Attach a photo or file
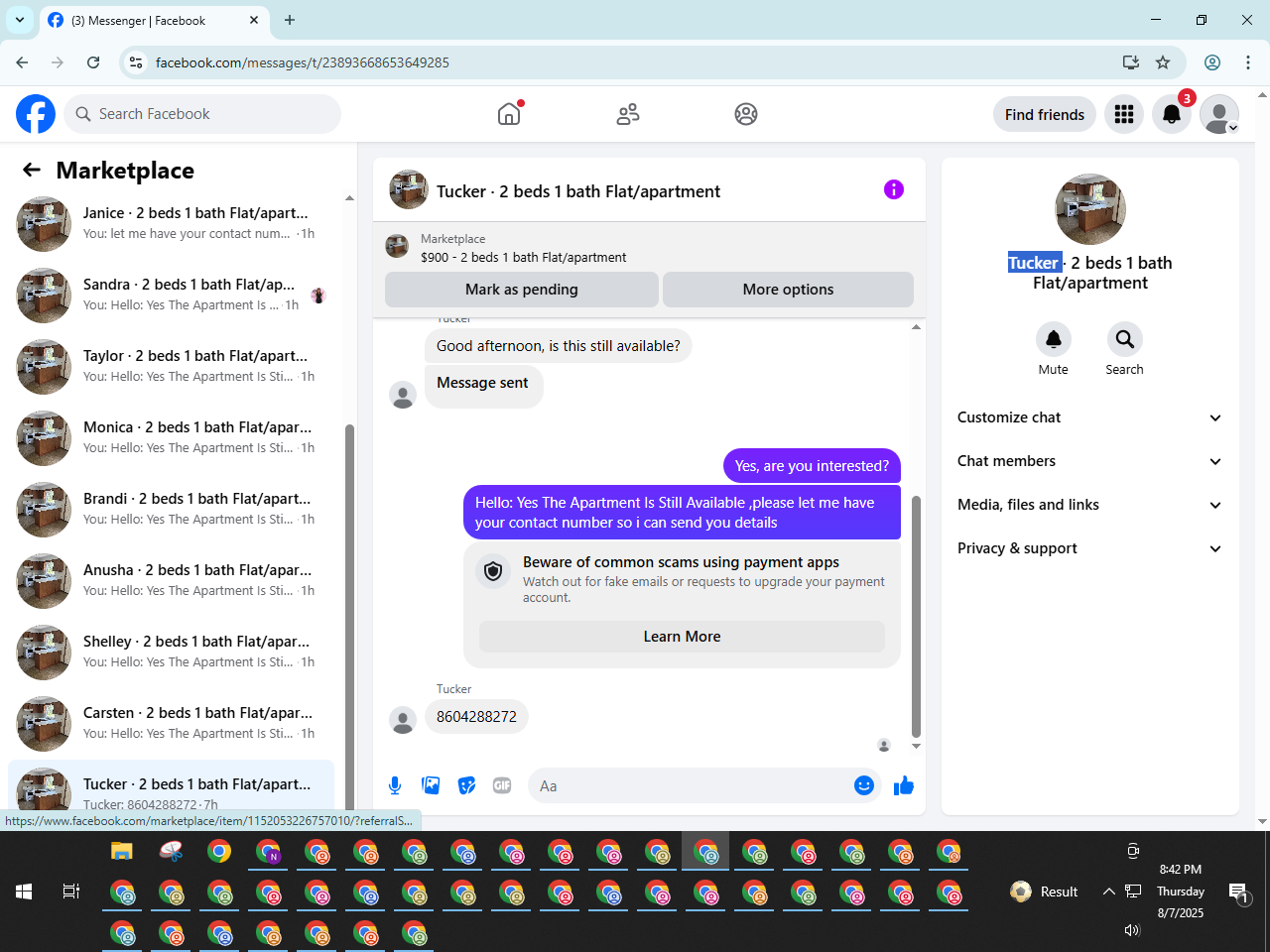 click(x=431, y=785)
